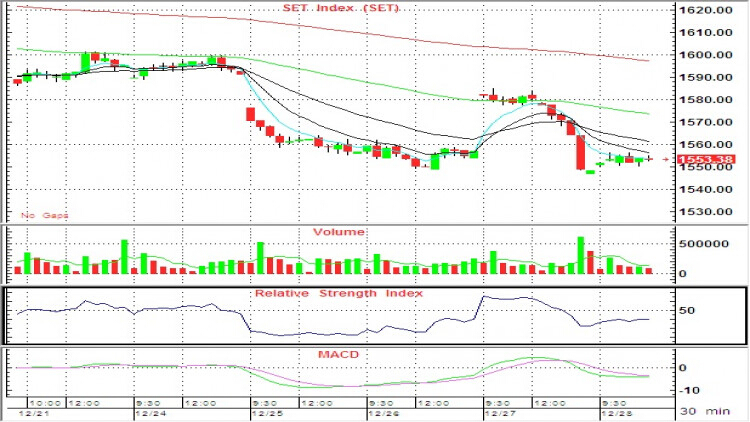Click the 1540.00 price axis label
Screen dimensions: 750x422
[706, 189]
